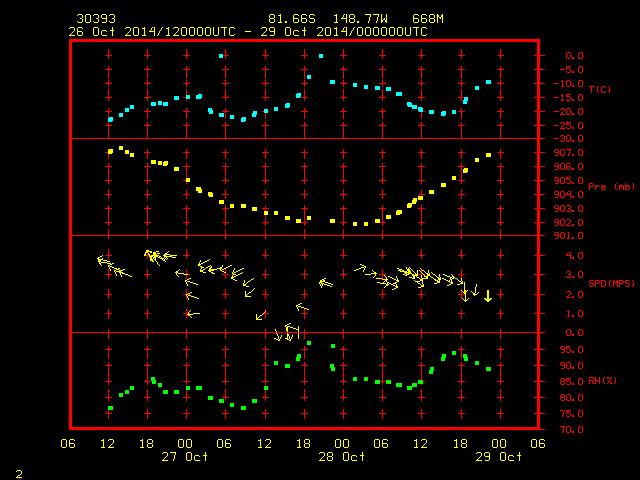This screenshot has width=640, height=480.
Task: Click the station ID 30393 text
Action: click(96, 19)
